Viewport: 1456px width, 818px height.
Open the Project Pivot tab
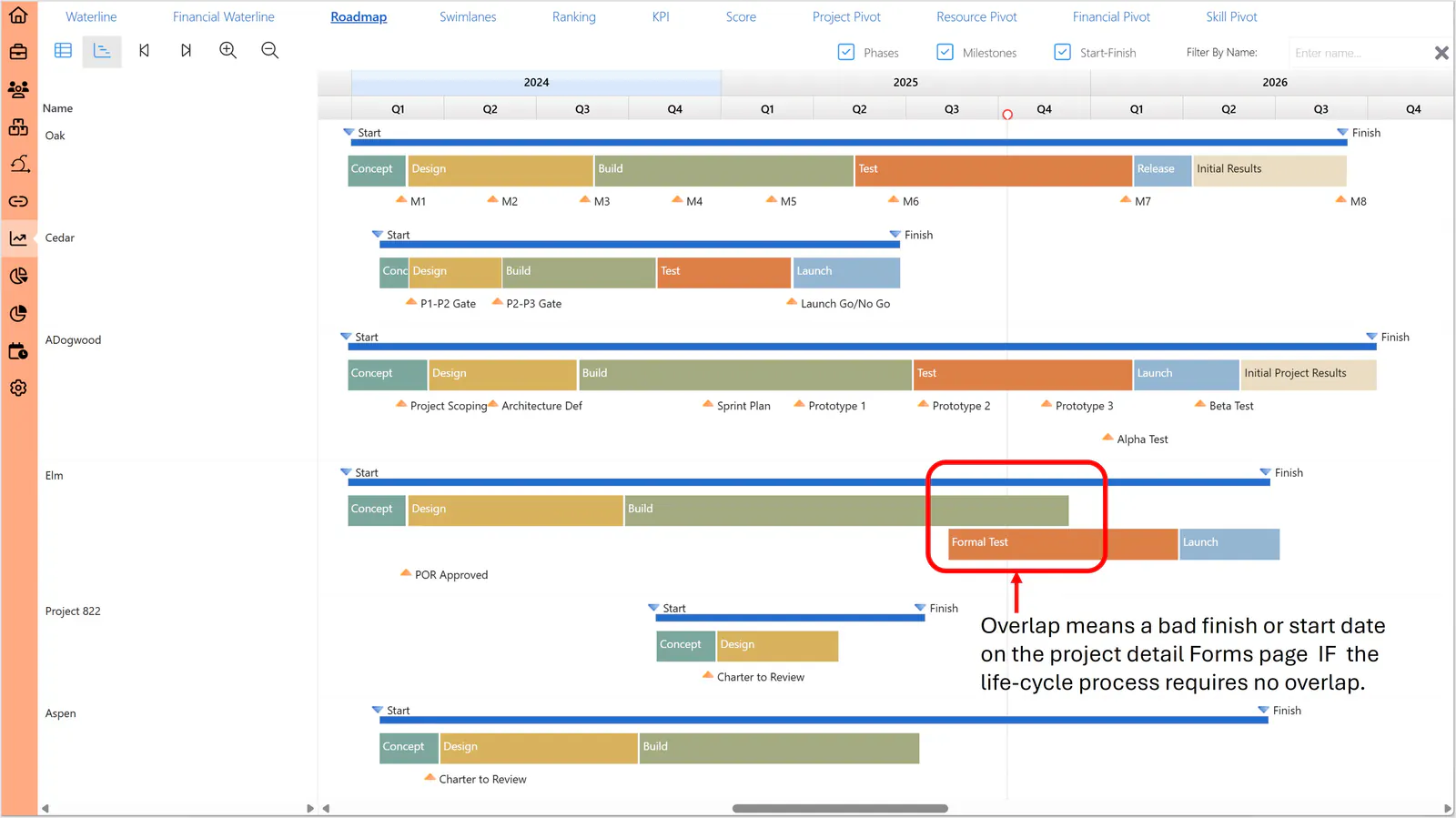(846, 16)
